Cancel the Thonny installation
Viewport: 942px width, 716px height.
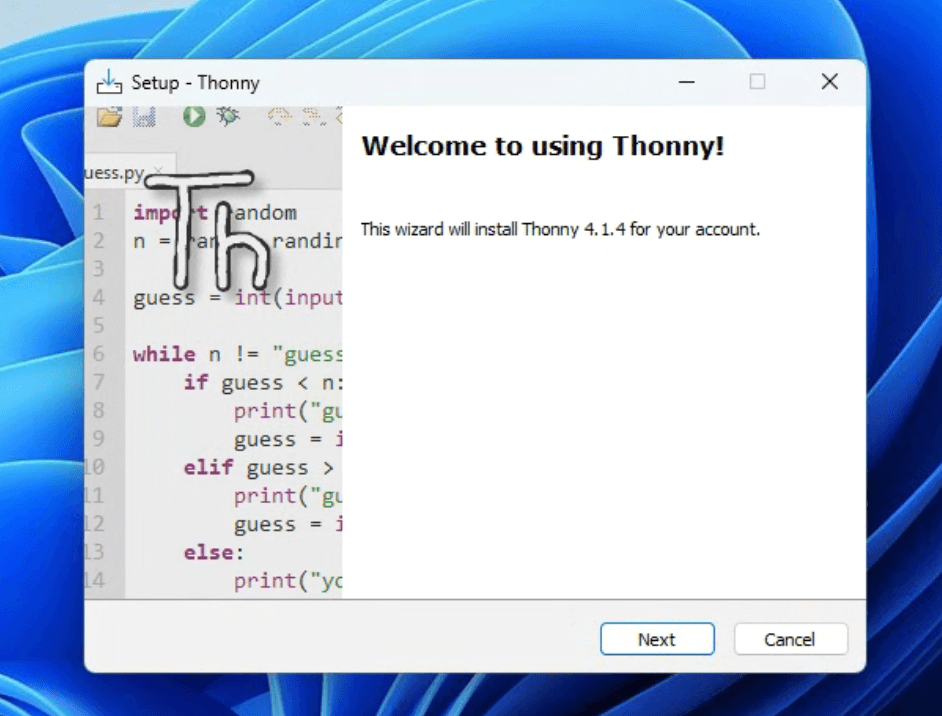click(790, 639)
